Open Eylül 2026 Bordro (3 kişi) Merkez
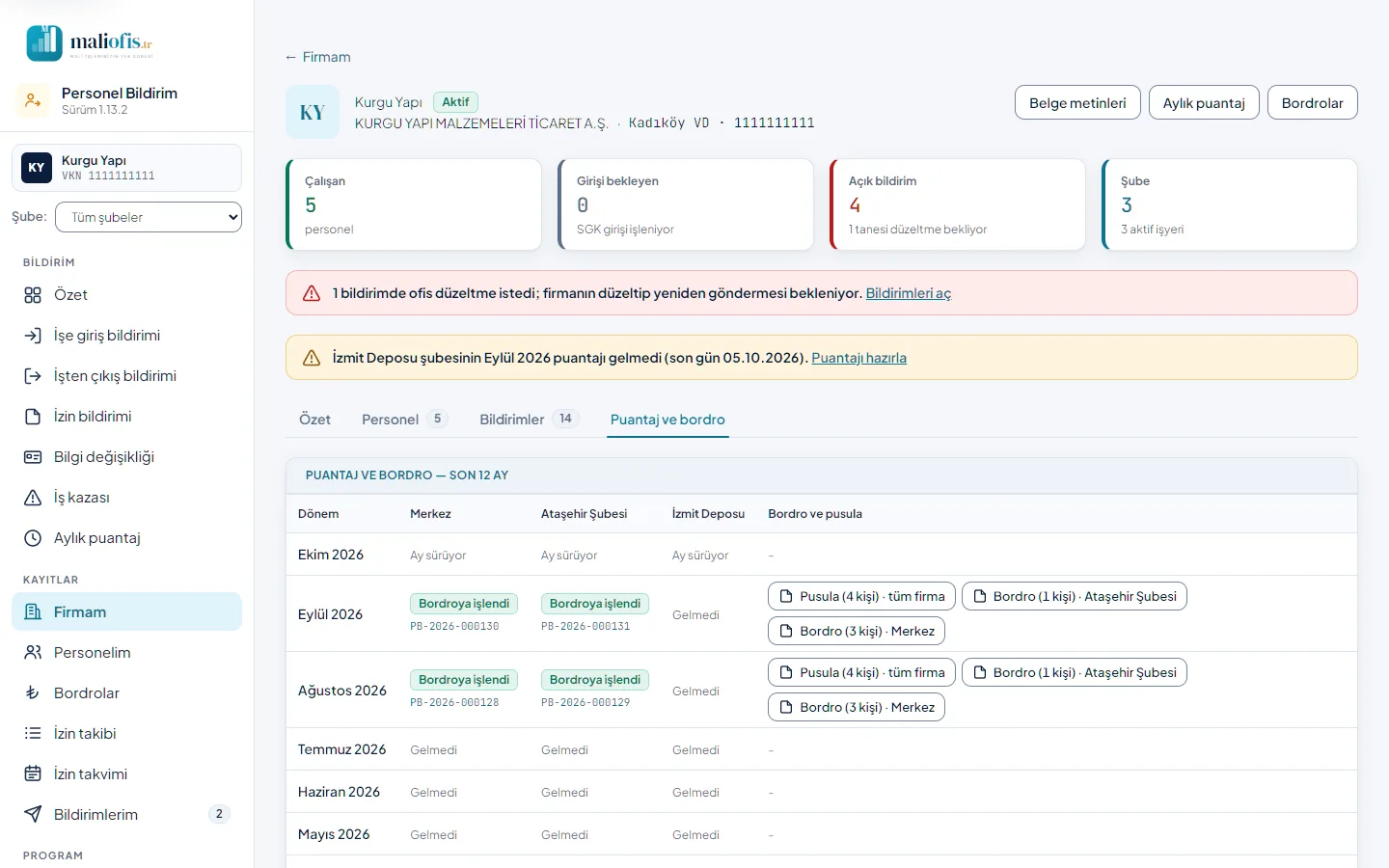Screen dimensions: 1389x868 [x=856, y=631]
